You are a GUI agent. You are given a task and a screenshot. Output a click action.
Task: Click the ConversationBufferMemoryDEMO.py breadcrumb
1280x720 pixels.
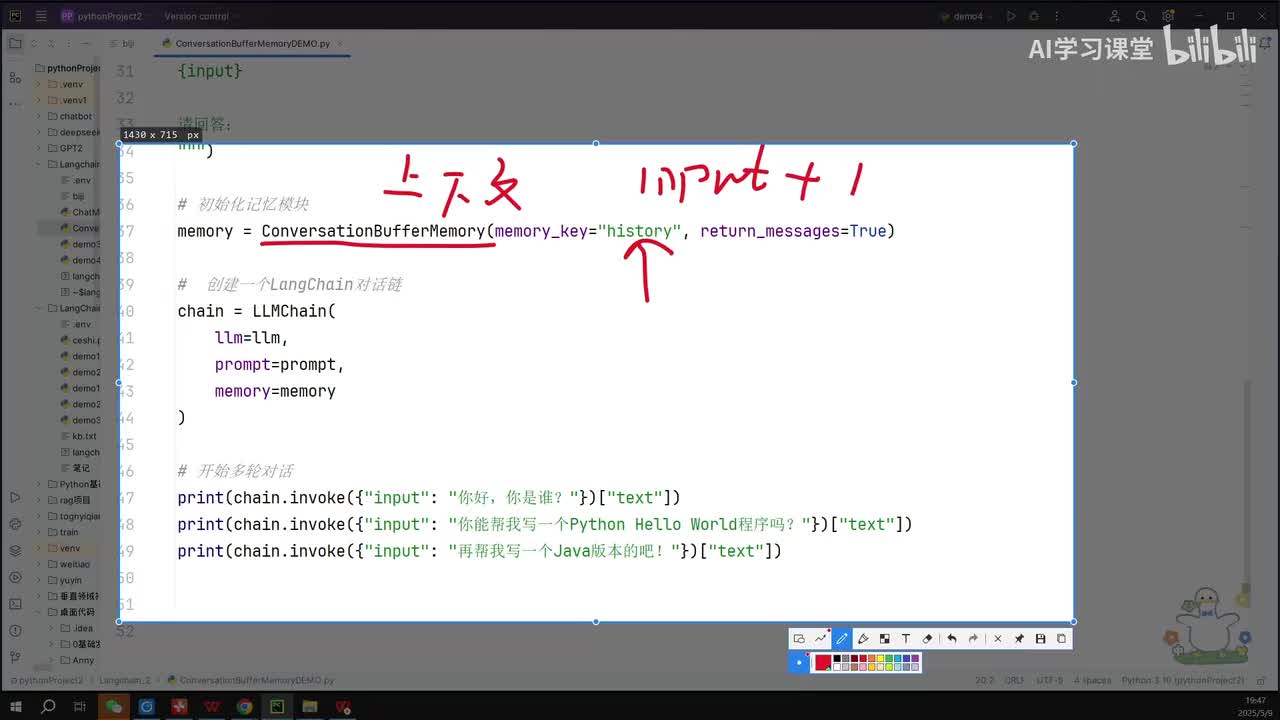point(250,680)
